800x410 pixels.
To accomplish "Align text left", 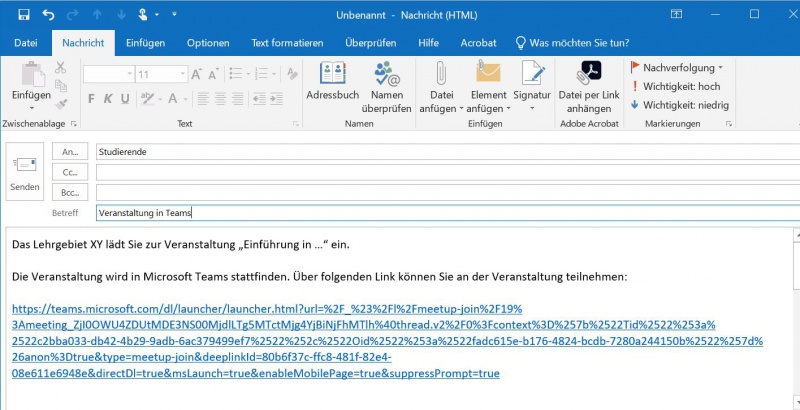I will [x=204, y=98].
